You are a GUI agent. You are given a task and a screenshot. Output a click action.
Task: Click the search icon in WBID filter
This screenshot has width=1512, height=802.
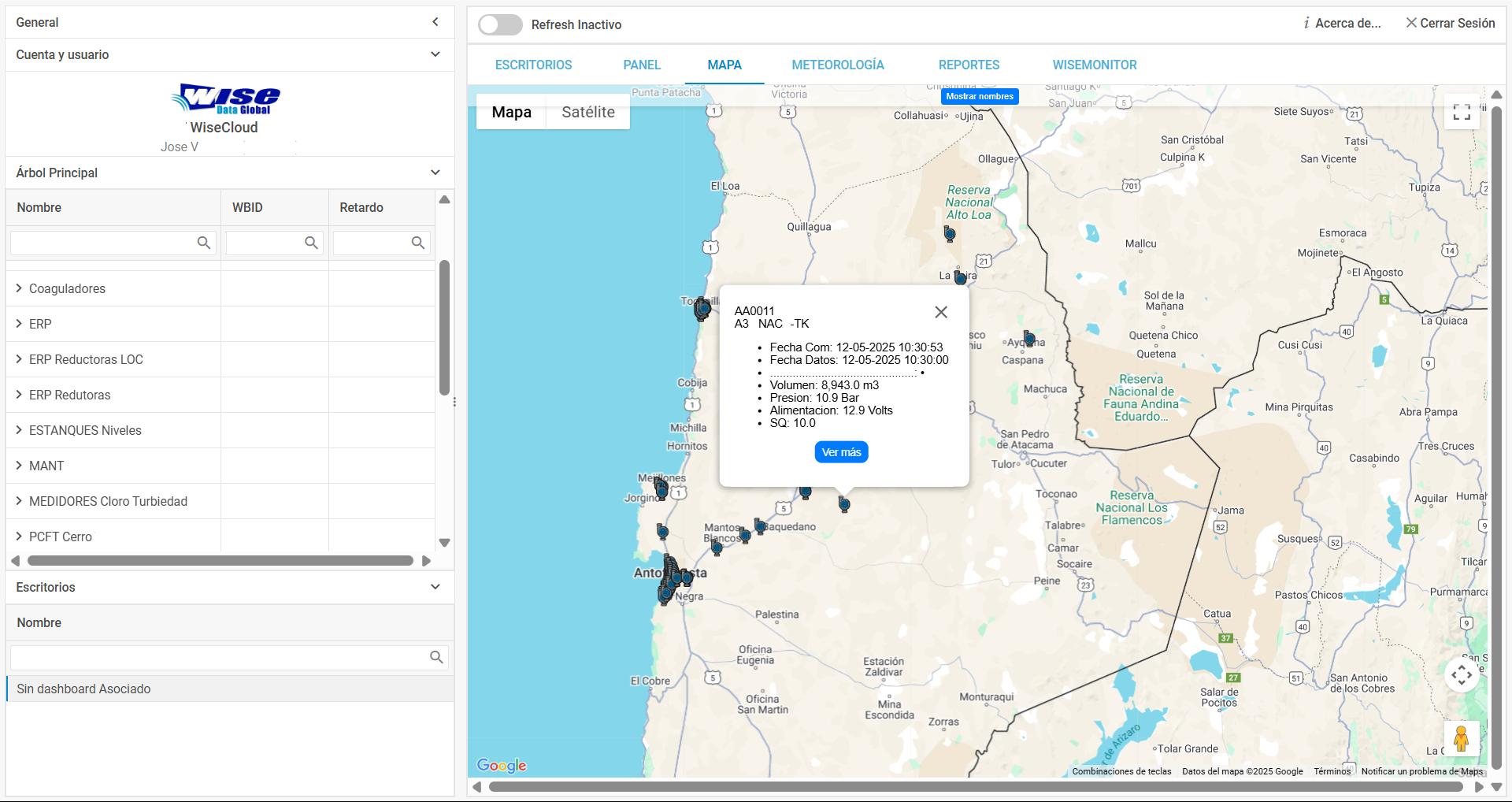pyautogui.click(x=312, y=243)
